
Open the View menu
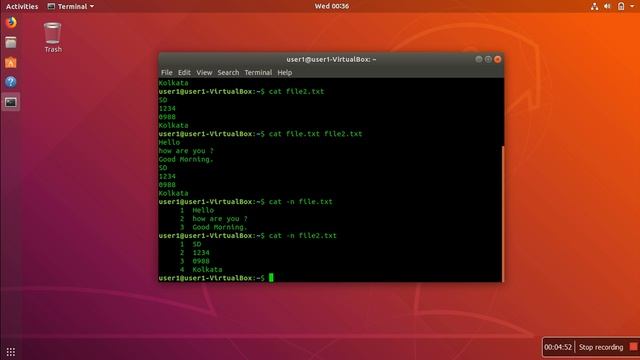[204, 72]
